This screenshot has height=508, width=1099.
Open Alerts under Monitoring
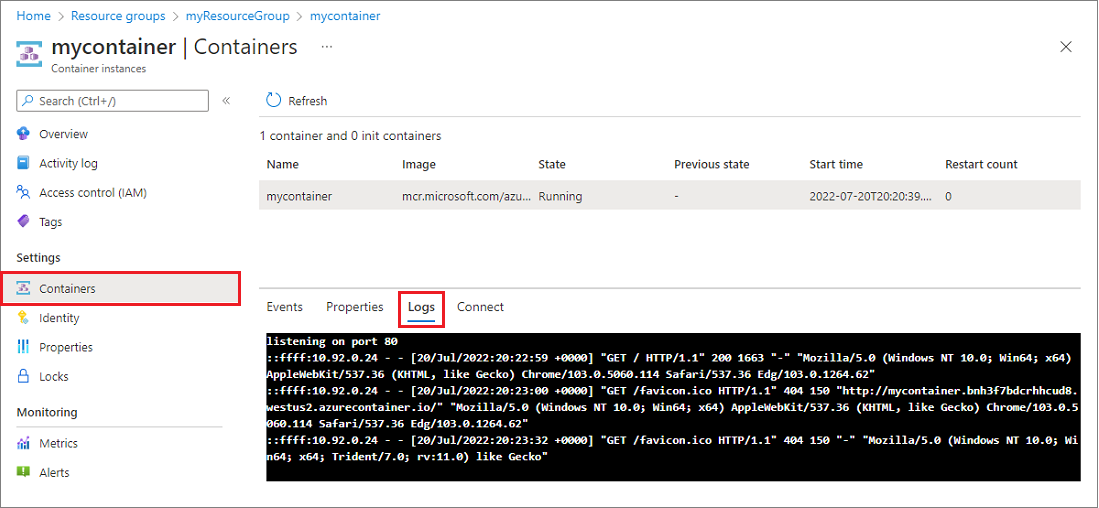coord(54,472)
